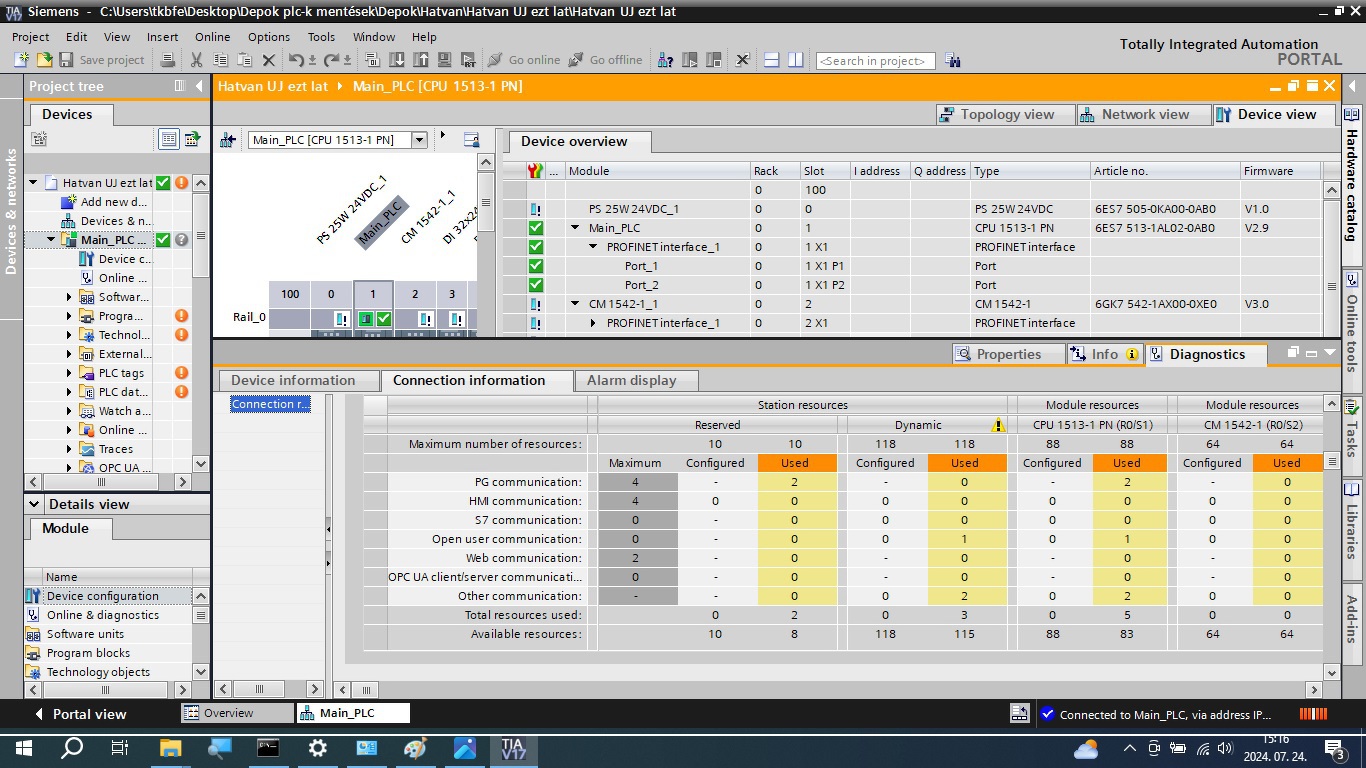Open the Main_PLC device selector dropdown

(x=420, y=140)
